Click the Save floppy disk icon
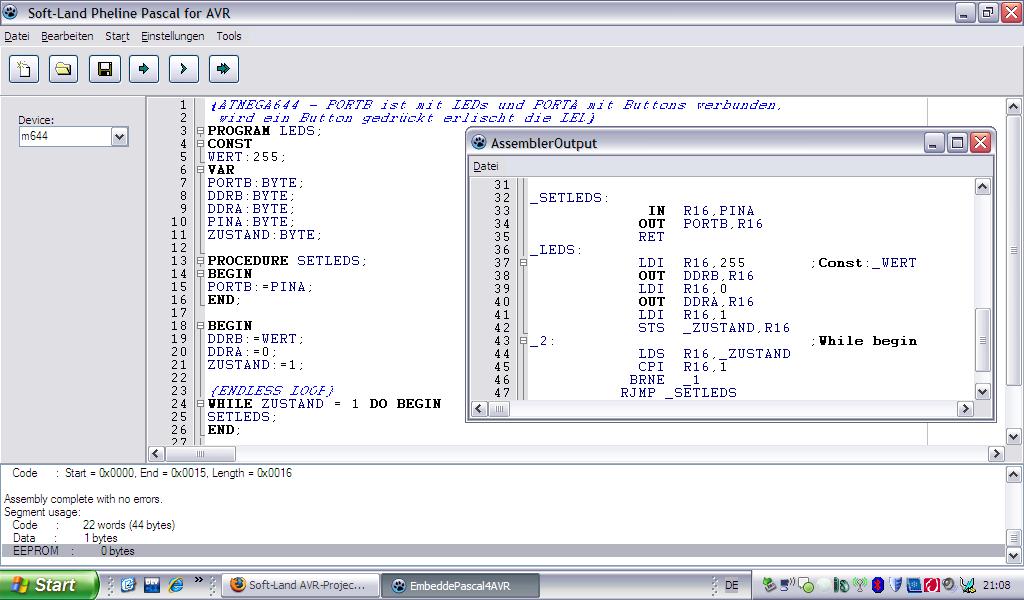The image size is (1024, 600). [104, 69]
